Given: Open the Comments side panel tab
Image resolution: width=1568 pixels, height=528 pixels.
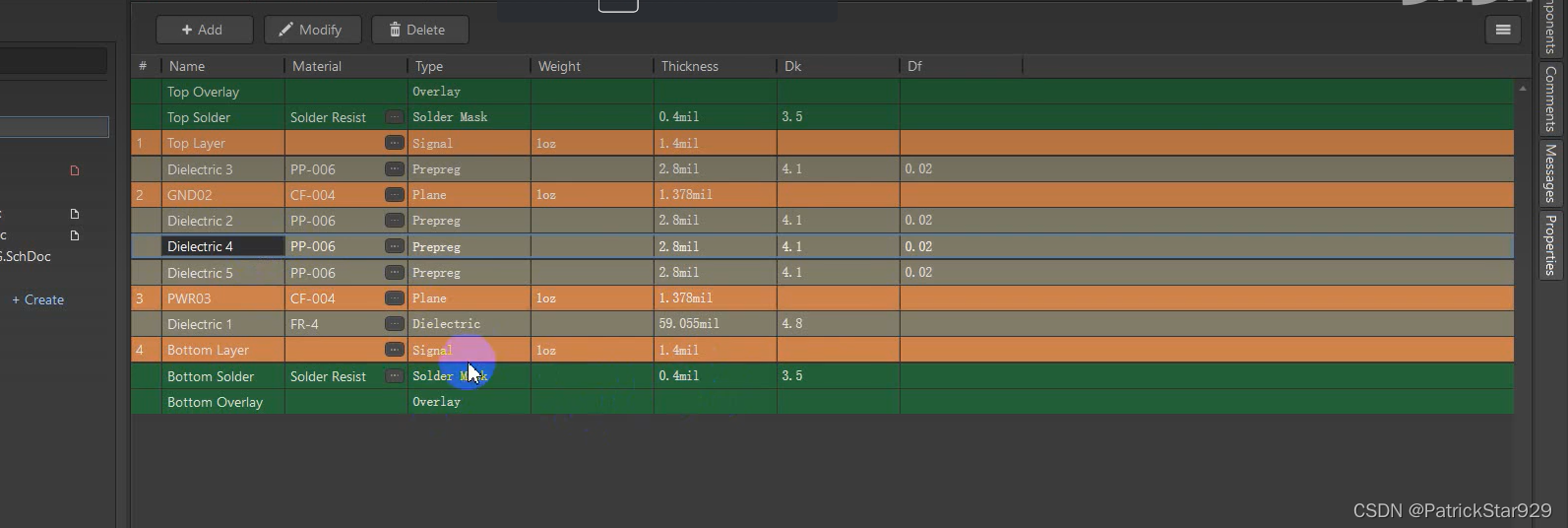Looking at the screenshot, I should pyautogui.click(x=1550, y=99).
